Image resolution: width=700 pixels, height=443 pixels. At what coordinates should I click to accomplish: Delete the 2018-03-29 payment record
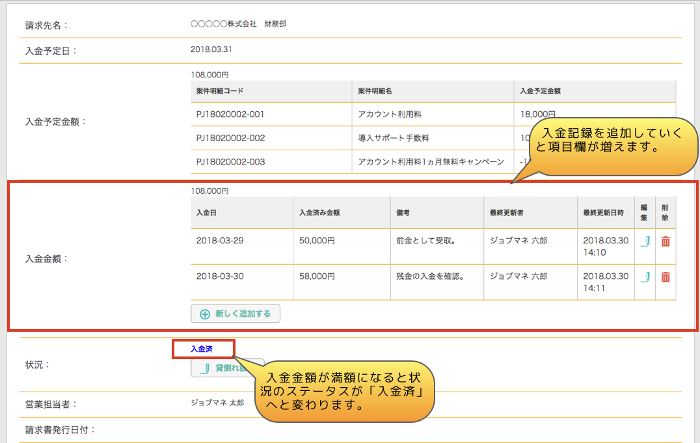click(x=665, y=242)
